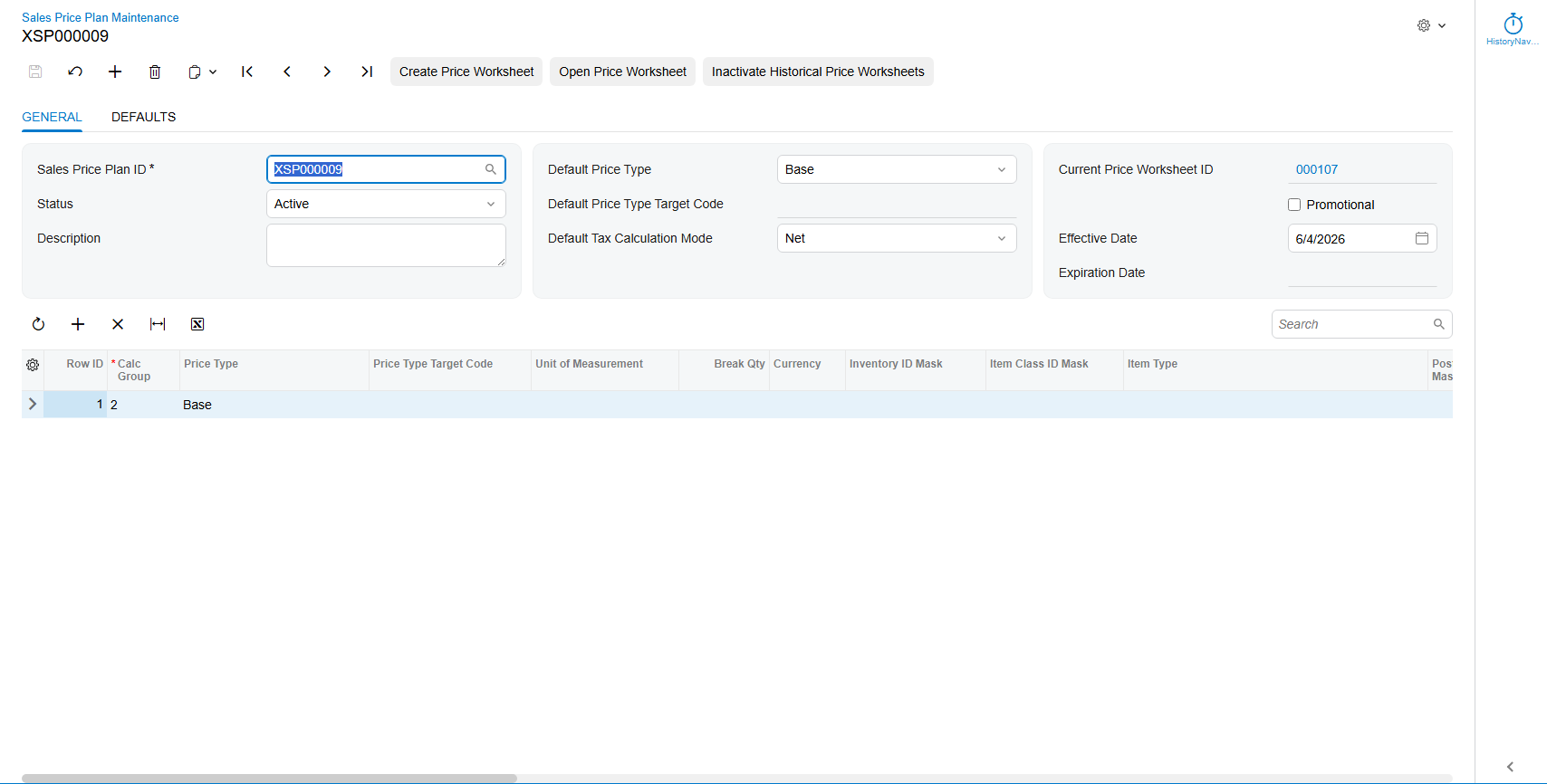
Task: Open the Effective Date calendar picker
Action: tap(1422, 238)
